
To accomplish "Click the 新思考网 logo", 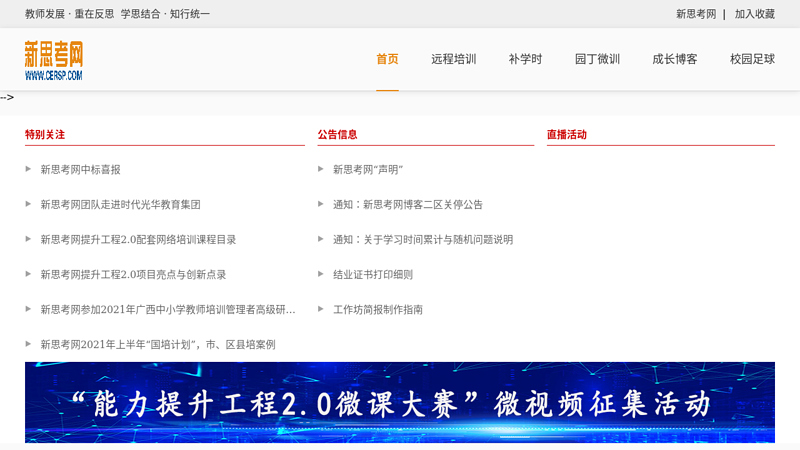I will click(54, 61).
